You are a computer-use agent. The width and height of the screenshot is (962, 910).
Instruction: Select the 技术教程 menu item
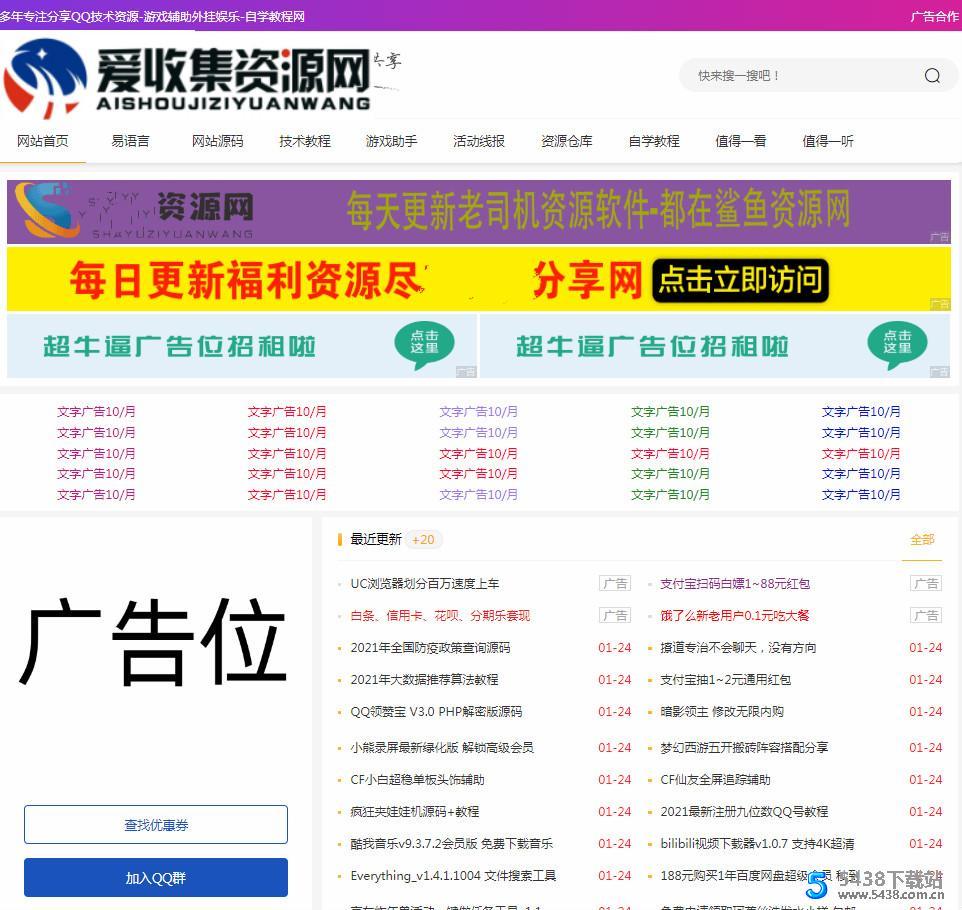click(x=304, y=141)
